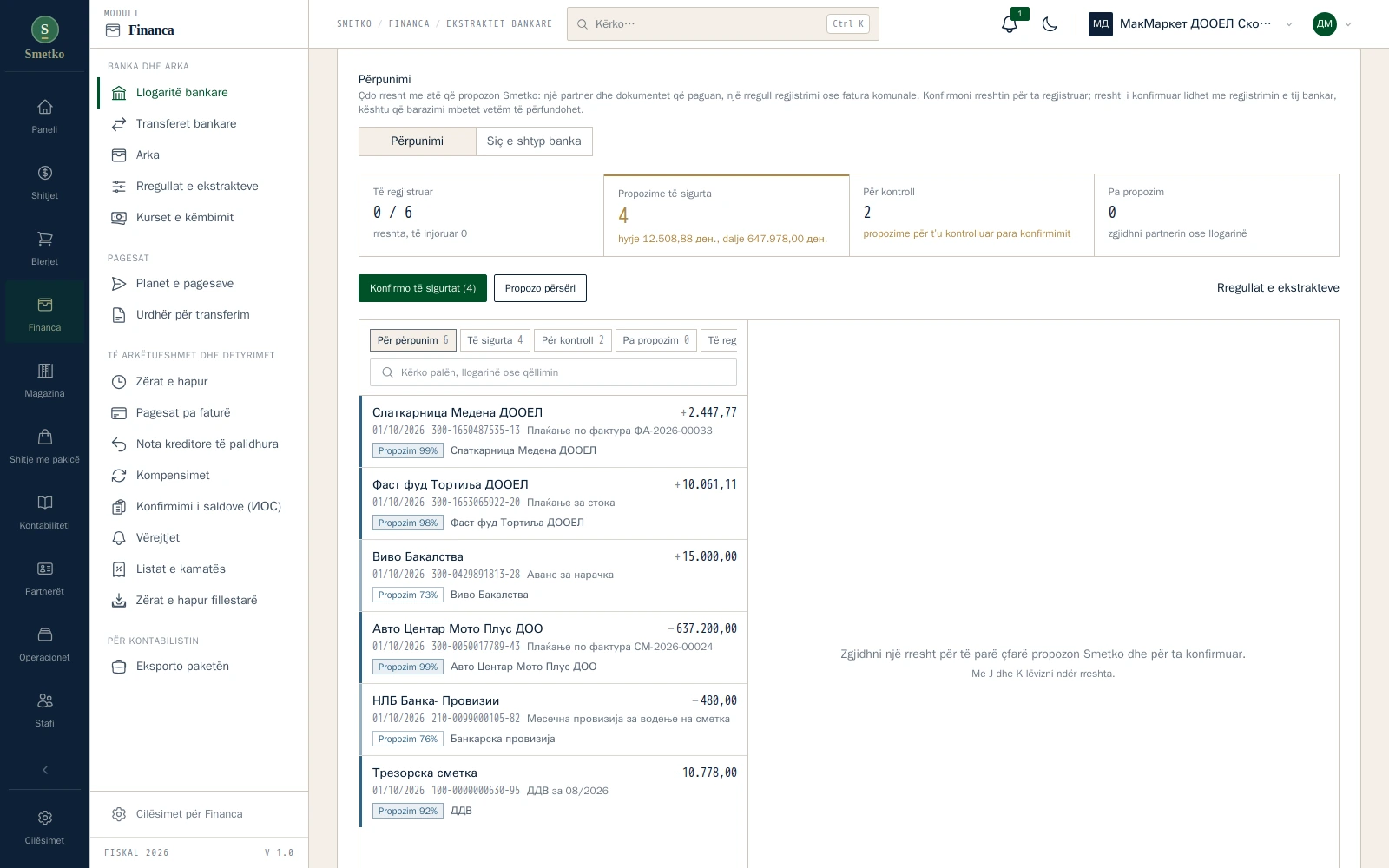
Task: Open Partnerët module icon
Action: click(x=44, y=577)
